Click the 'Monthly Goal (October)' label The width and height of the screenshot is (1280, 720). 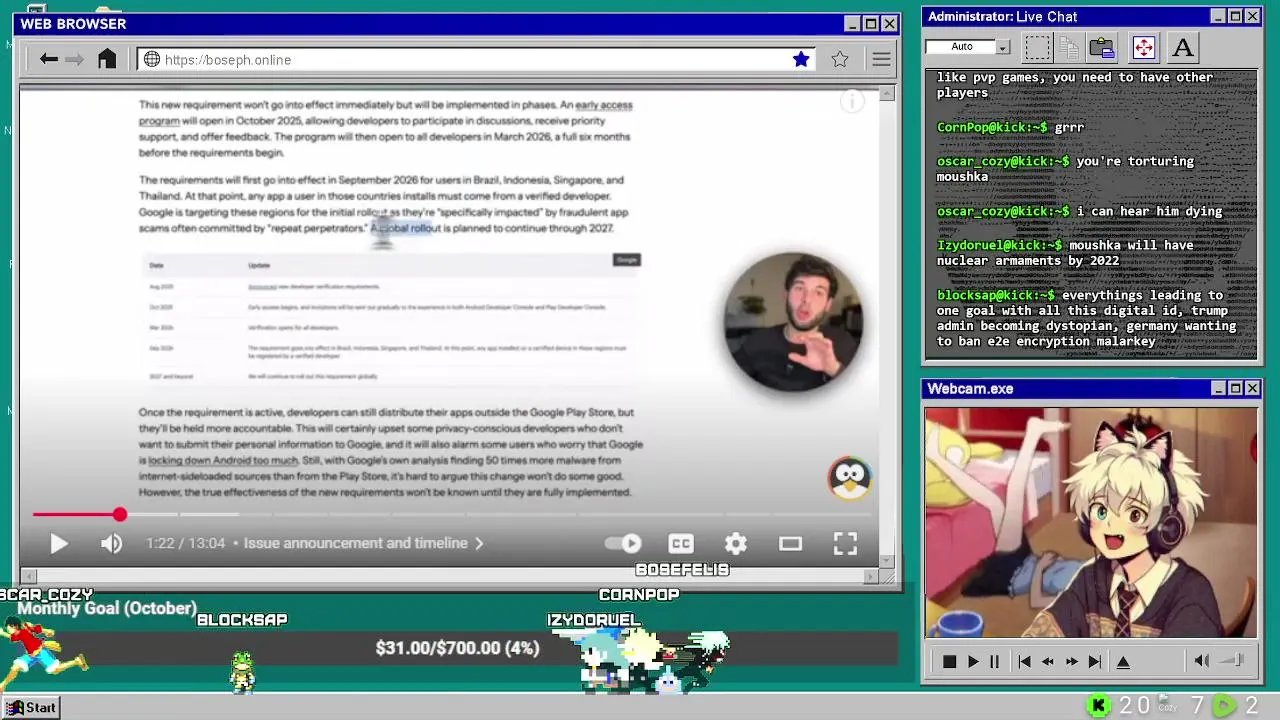click(x=107, y=608)
